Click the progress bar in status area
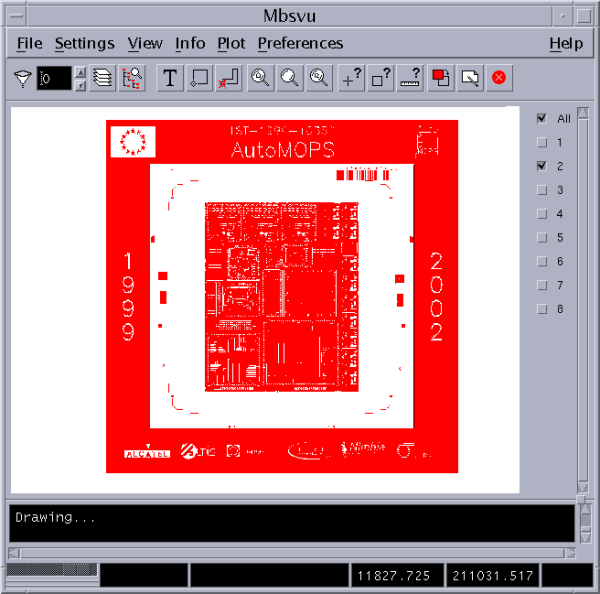The height and width of the screenshot is (594, 600). [52, 570]
